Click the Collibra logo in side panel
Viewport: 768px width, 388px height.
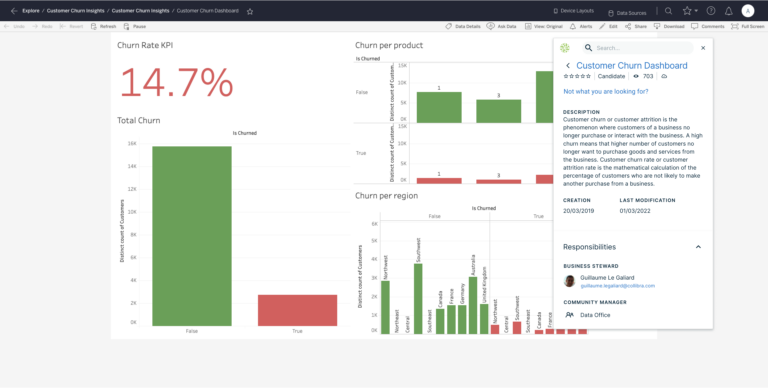click(x=565, y=48)
